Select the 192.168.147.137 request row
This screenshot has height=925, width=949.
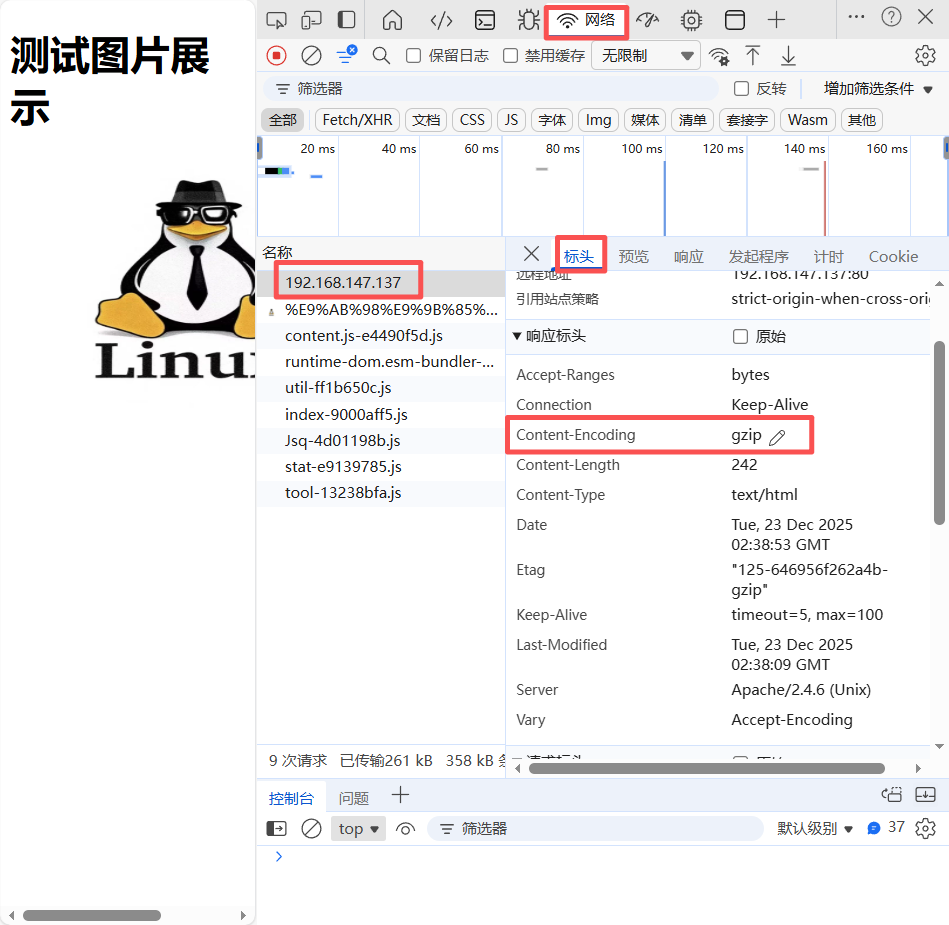point(381,283)
